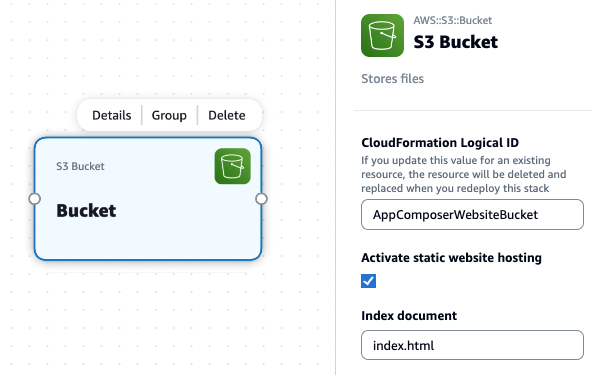Image resolution: width=592 pixels, height=375 pixels.
Task: Click into the Index document input field
Action: pyautogui.click(x=472, y=345)
